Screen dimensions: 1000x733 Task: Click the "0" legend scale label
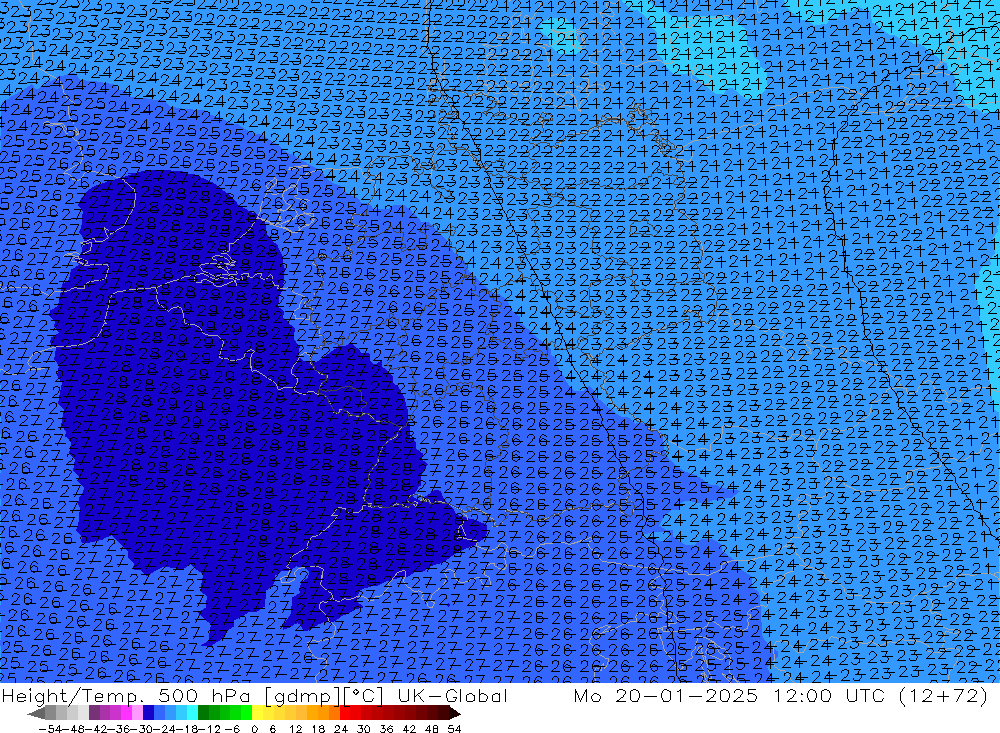coord(254,729)
